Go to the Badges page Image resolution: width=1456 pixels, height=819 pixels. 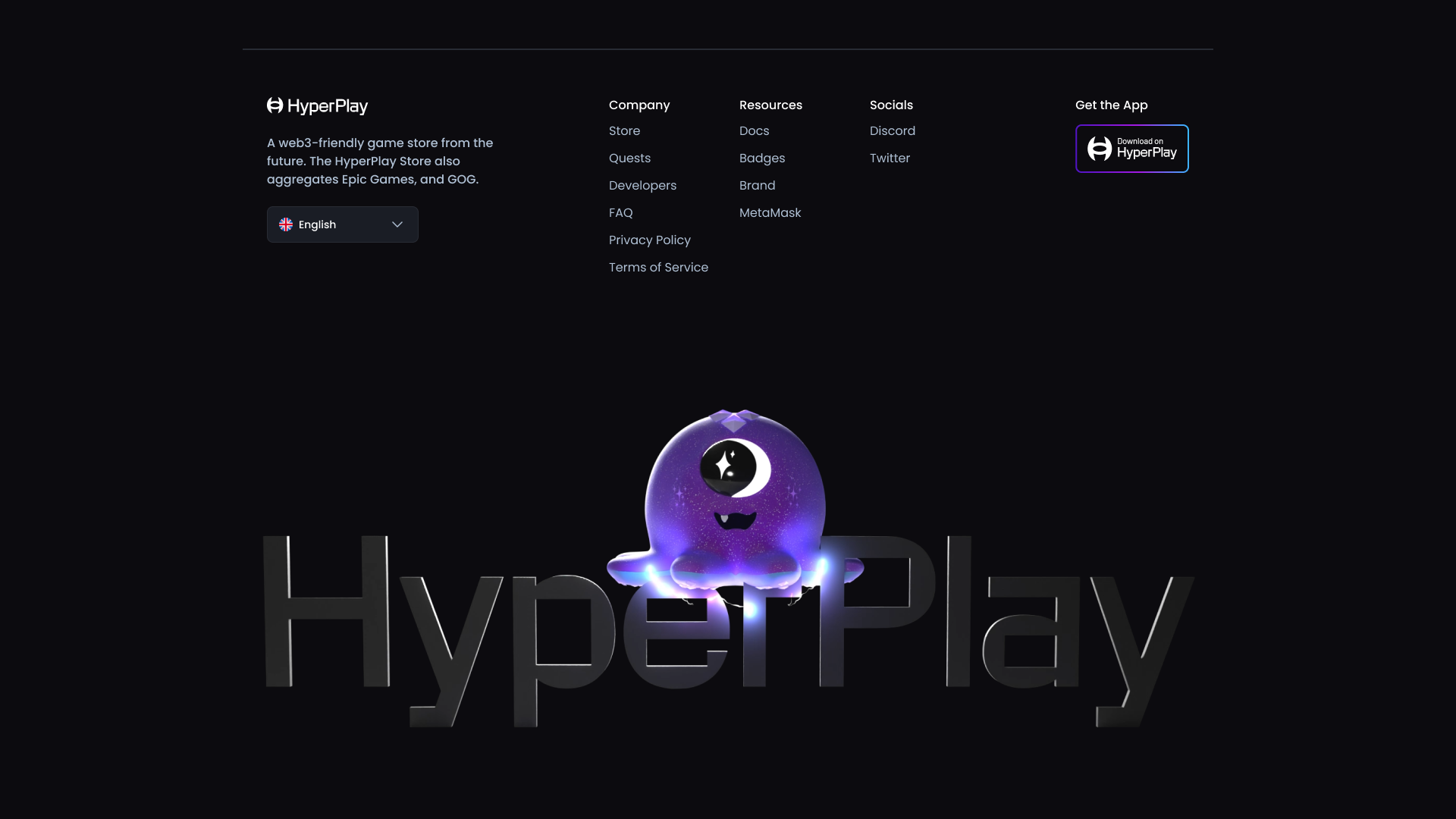(761, 158)
